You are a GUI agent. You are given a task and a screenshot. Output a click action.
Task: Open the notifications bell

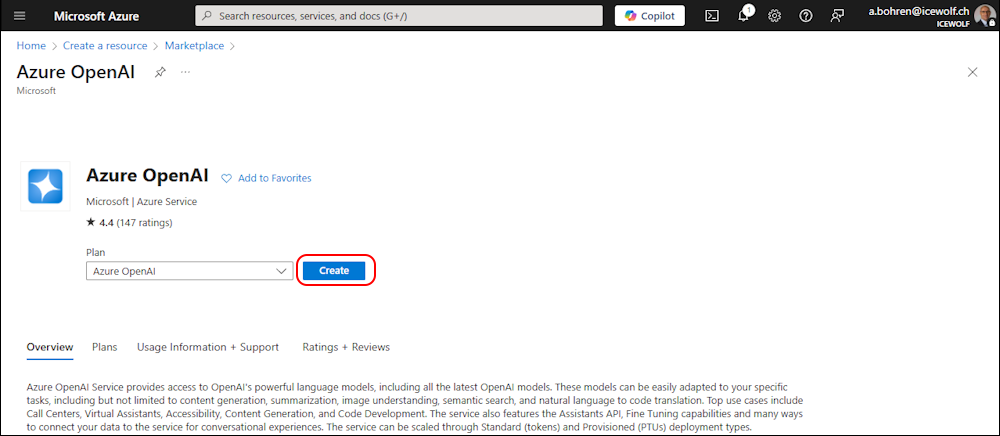click(744, 16)
